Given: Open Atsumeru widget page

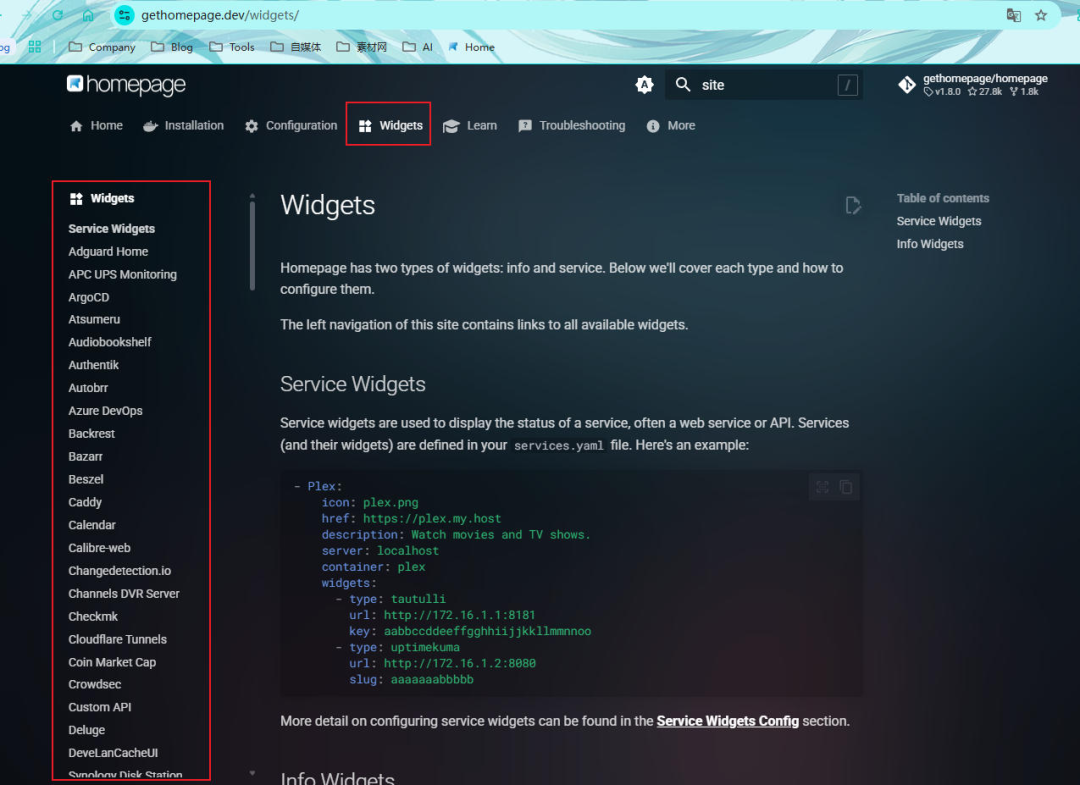Looking at the screenshot, I should point(94,320).
